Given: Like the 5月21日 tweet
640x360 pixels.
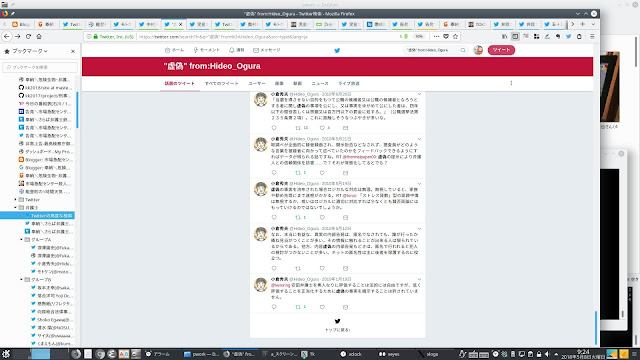Looking at the screenshot, I should pos(322,173).
